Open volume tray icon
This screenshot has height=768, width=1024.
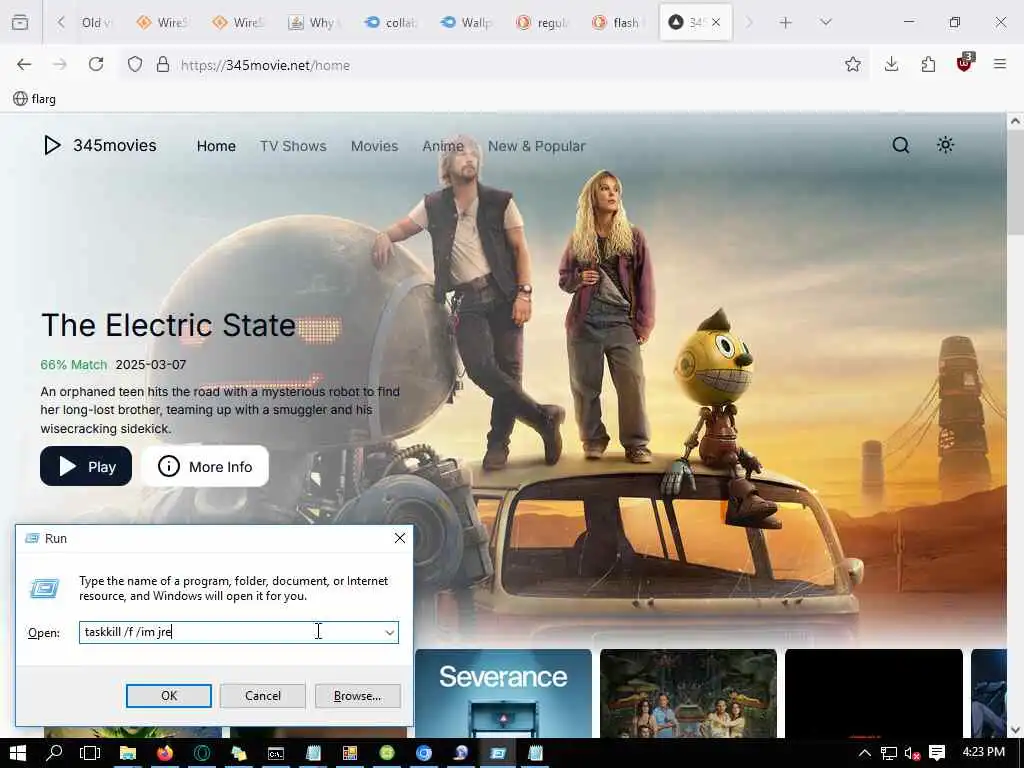click(912, 753)
